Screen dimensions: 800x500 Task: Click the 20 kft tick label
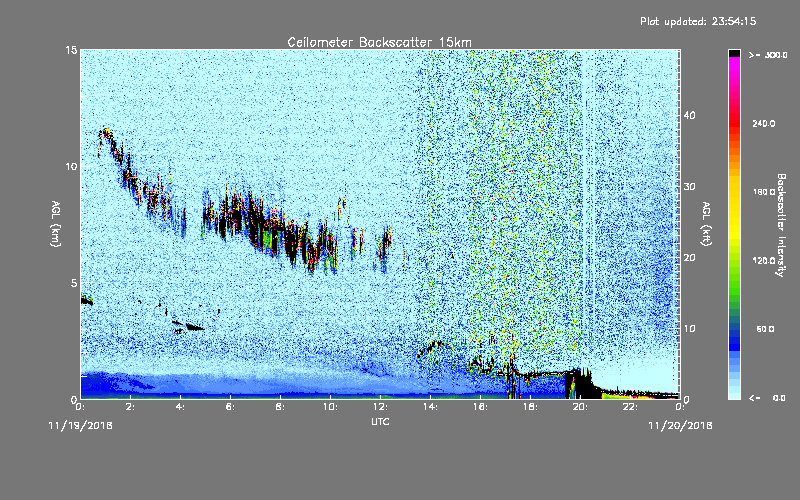click(689, 258)
